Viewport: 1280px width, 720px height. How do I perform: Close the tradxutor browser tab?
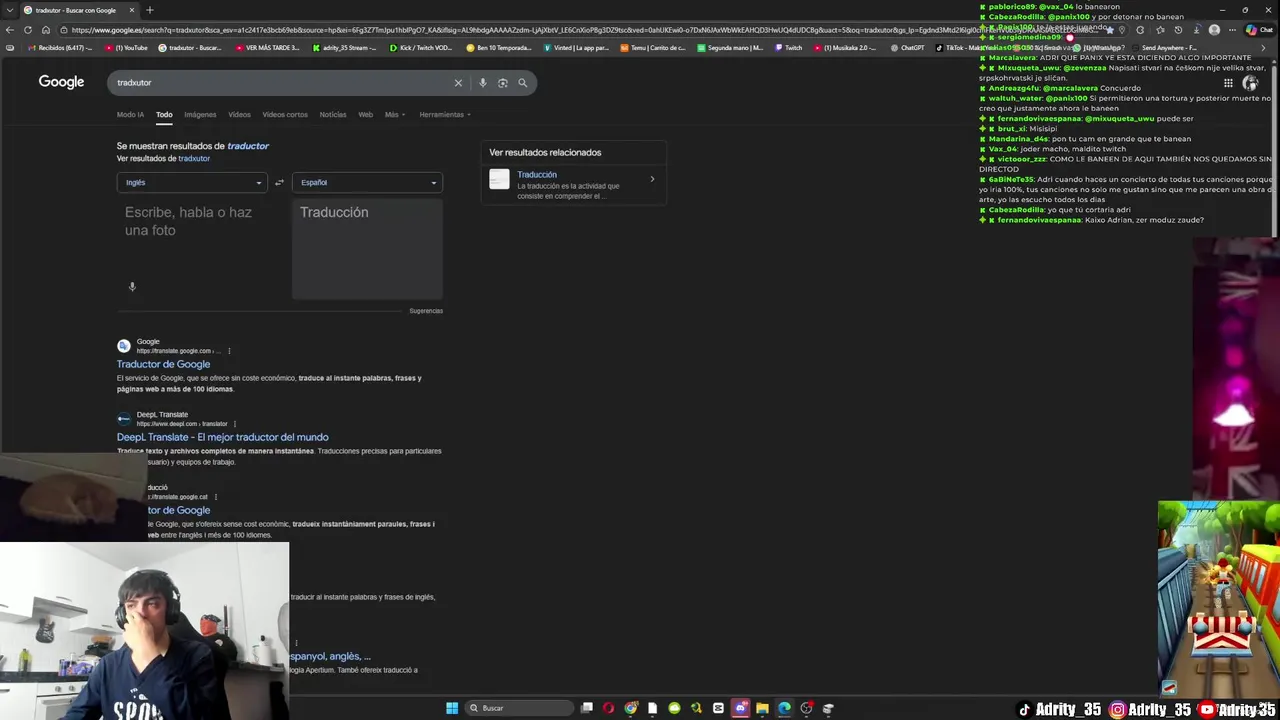(131, 10)
